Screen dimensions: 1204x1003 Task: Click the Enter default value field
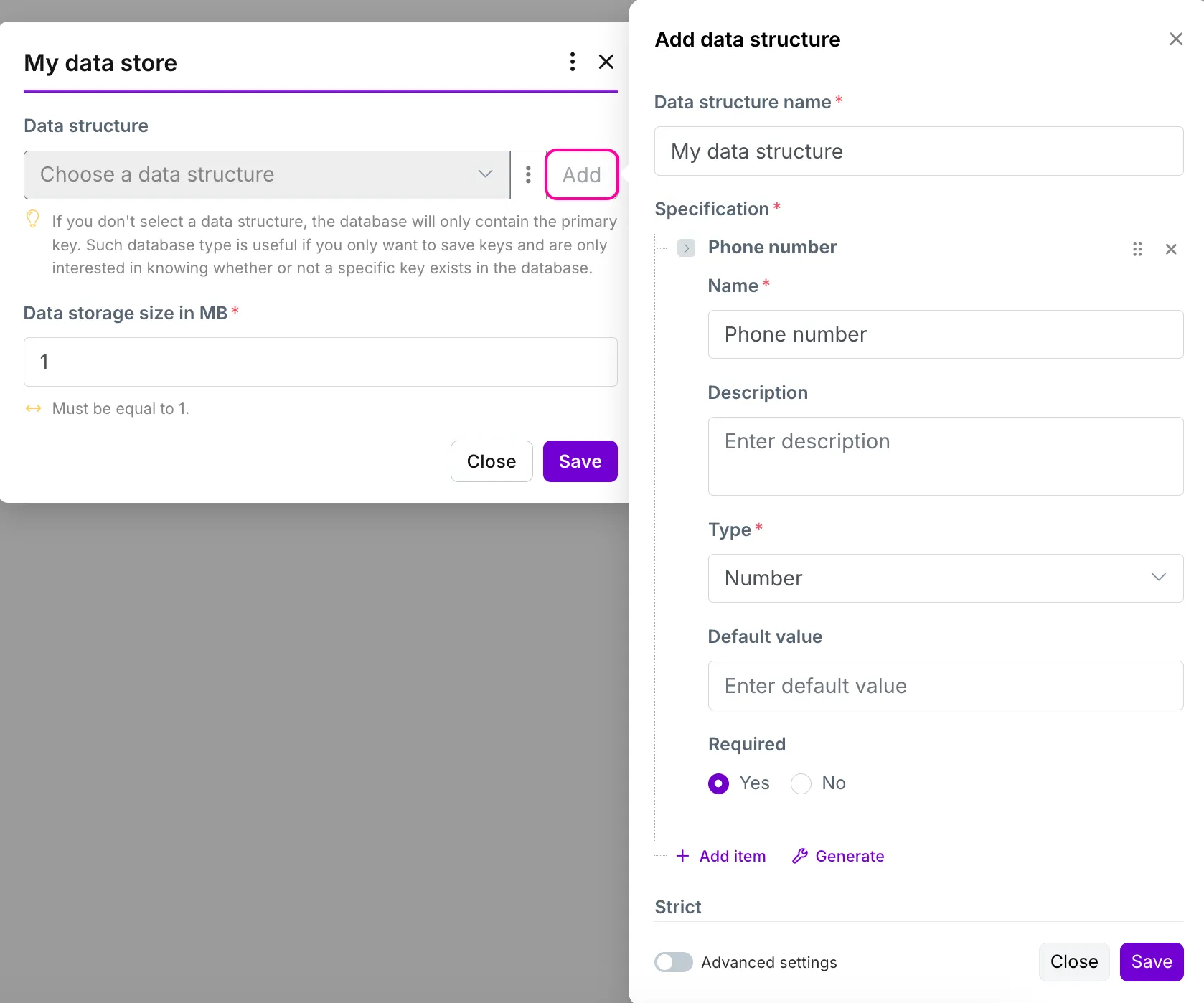[945, 686]
